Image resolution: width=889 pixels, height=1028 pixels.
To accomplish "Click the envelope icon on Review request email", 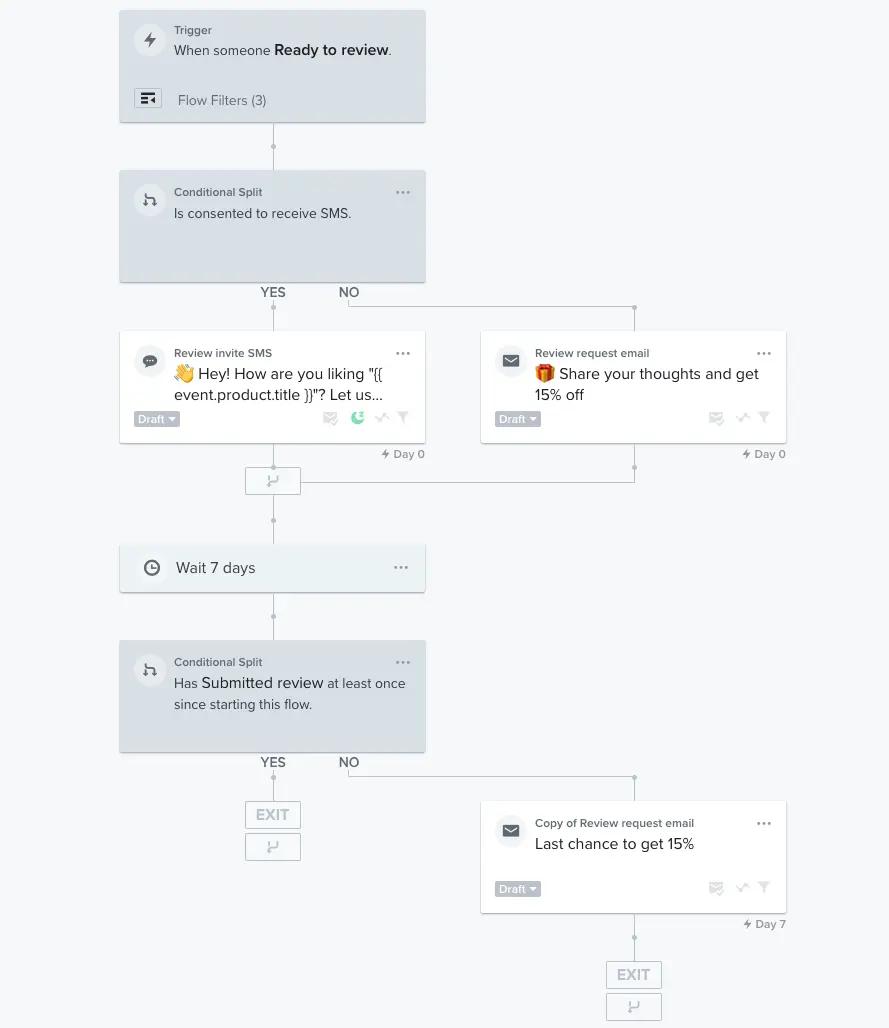I will tap(511, 361).
